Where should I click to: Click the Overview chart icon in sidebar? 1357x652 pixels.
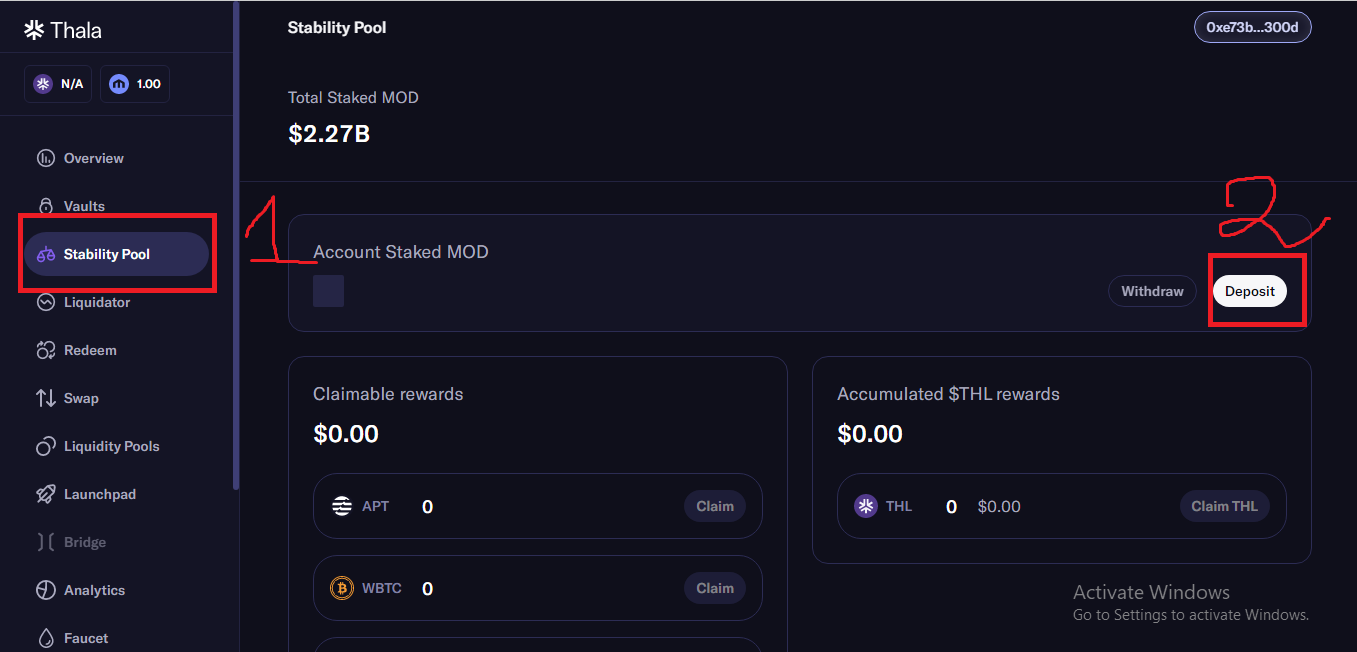(x=45, y=158)
